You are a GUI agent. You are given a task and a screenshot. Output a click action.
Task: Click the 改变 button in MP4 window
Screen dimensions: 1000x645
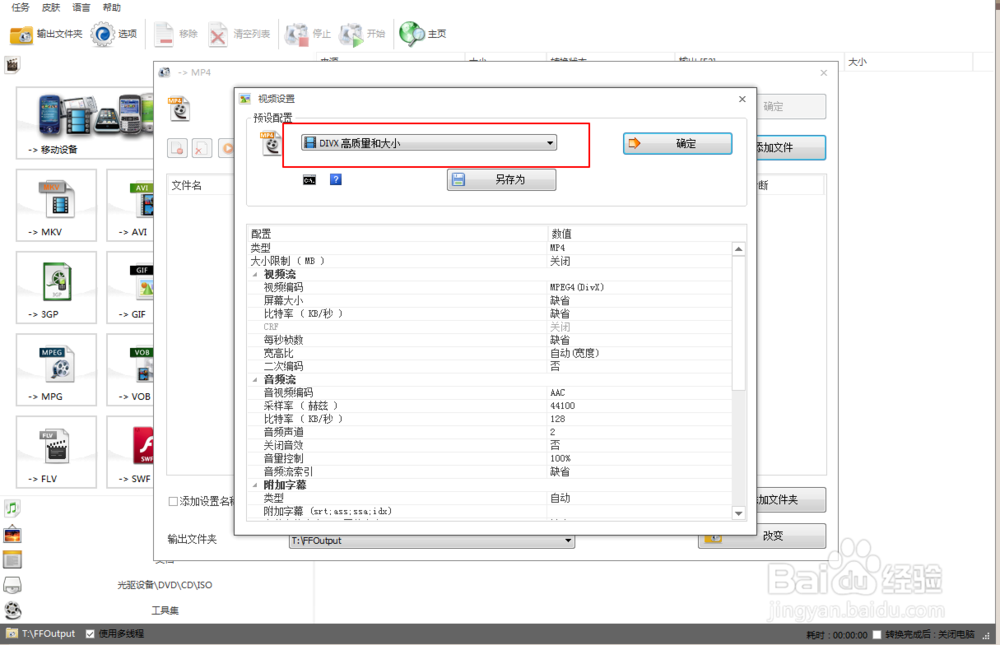coord(762,536)
